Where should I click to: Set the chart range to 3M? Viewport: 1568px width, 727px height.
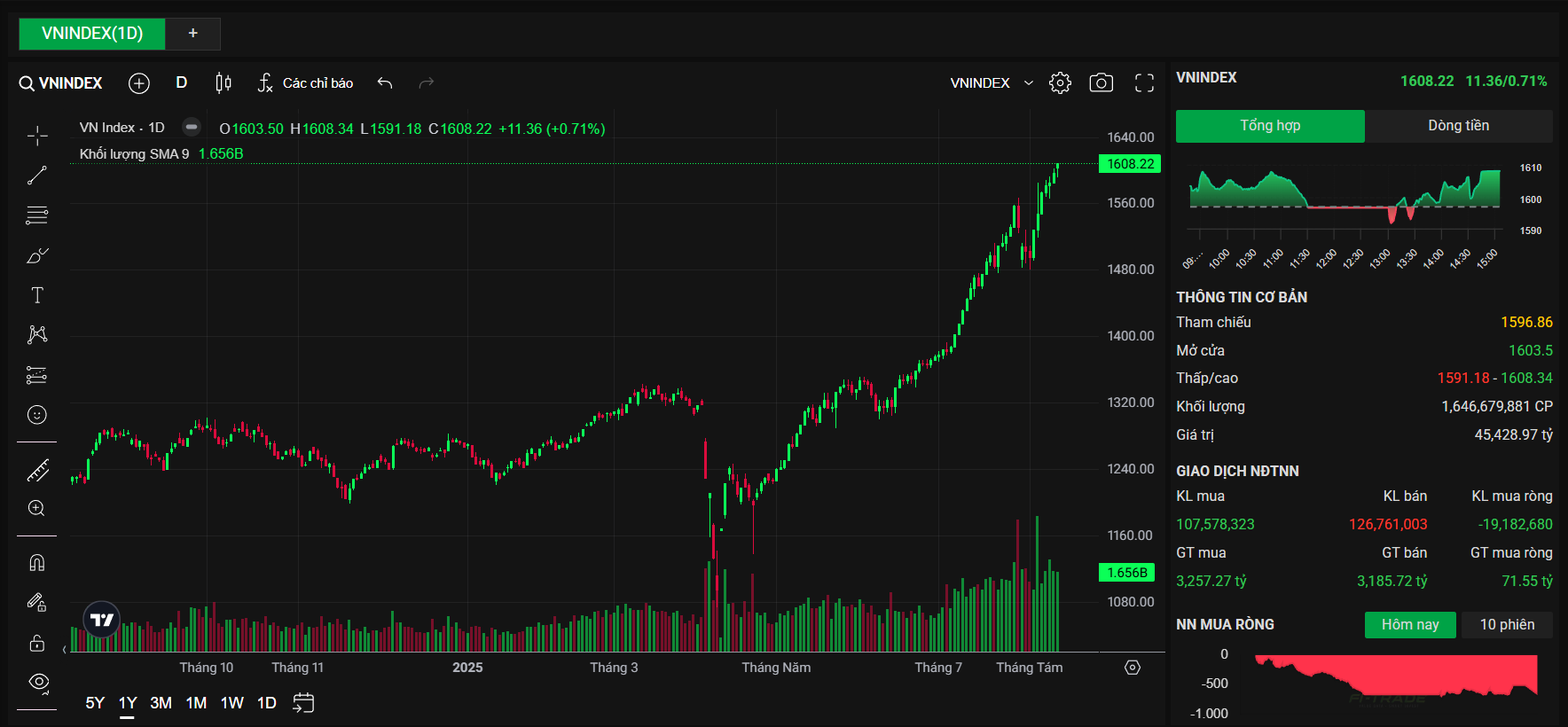point(161,703)
